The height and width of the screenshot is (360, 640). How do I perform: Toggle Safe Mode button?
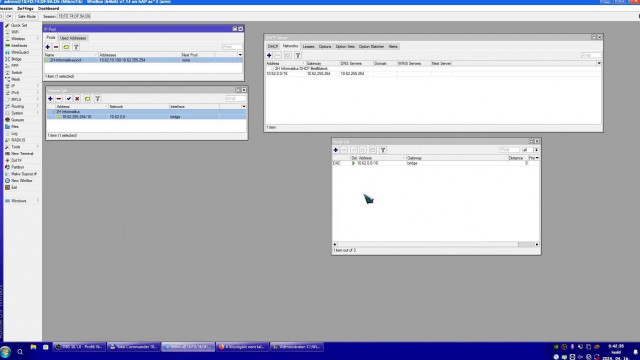tap(27, 16)
